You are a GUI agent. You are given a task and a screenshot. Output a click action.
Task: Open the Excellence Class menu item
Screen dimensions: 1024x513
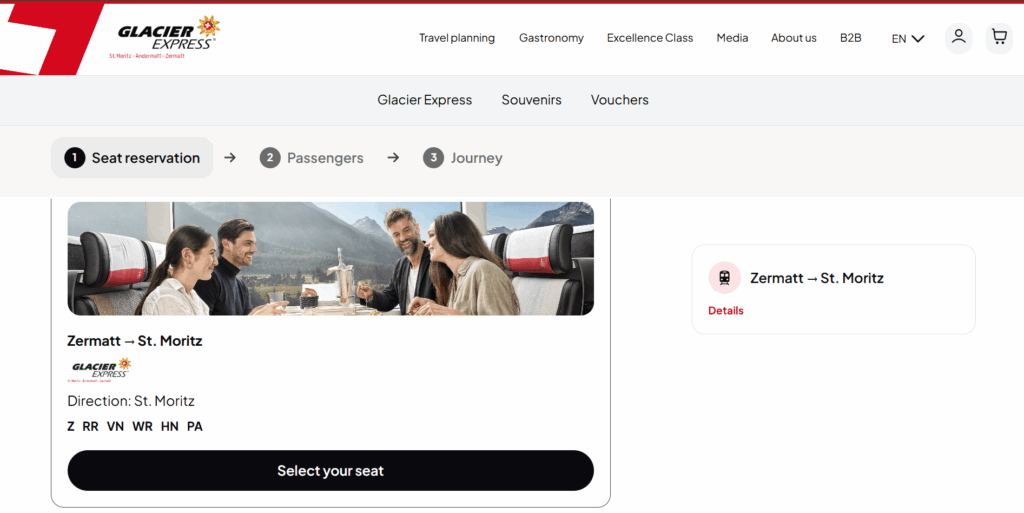(649, 38)
